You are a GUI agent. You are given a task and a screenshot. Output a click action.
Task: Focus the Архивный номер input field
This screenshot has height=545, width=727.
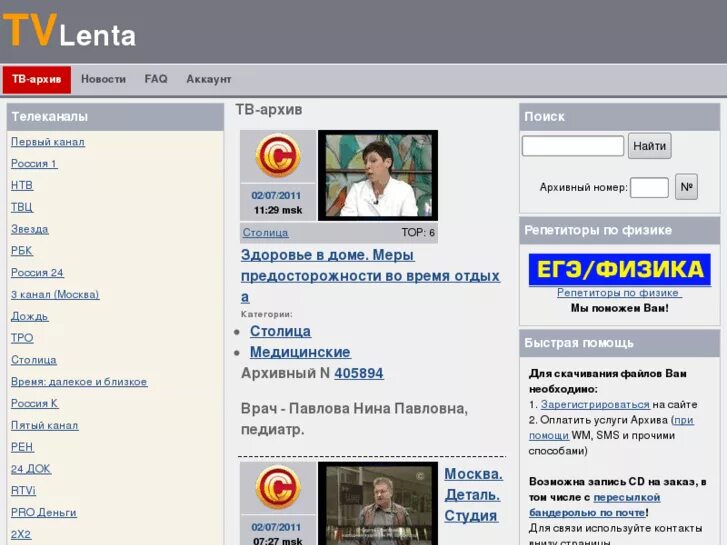click(649, 187)
